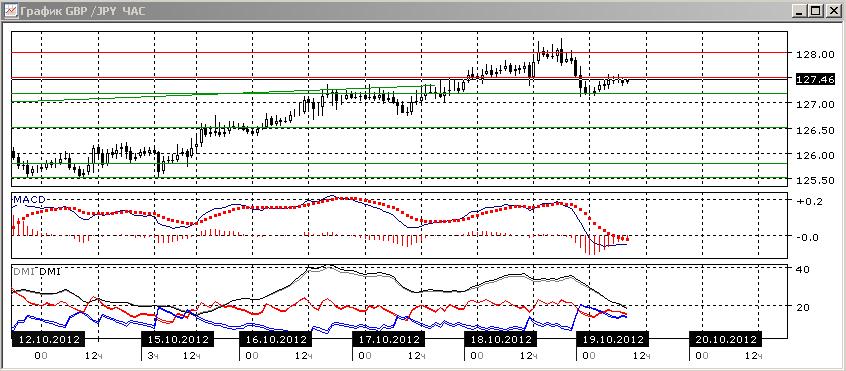Screen dimensions: 846x371
Task: Select the 19.10.2012 date marker
Action: [612, 340]
